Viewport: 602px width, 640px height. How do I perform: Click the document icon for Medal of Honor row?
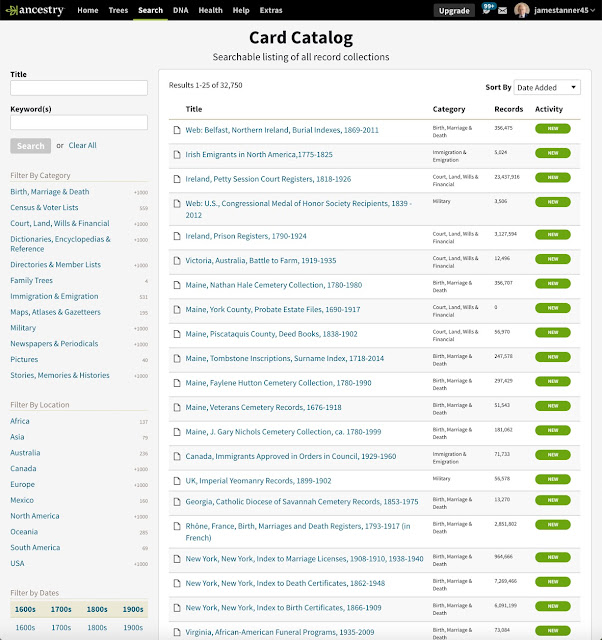tap(177, 204)
